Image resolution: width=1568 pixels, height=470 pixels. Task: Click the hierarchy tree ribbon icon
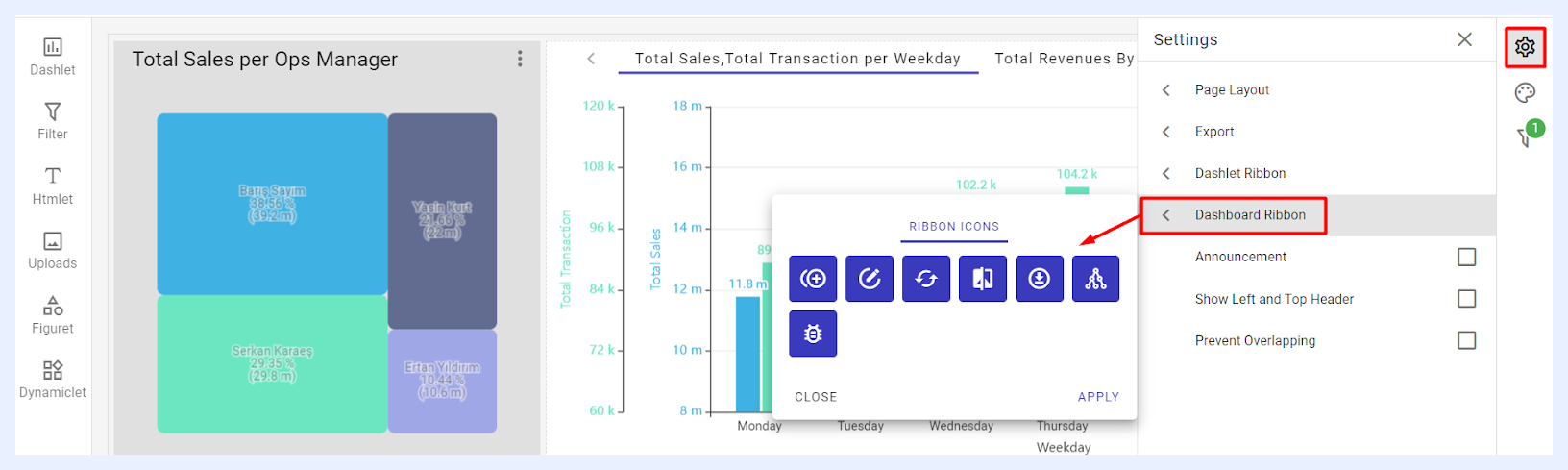(x=1096, y=279)
